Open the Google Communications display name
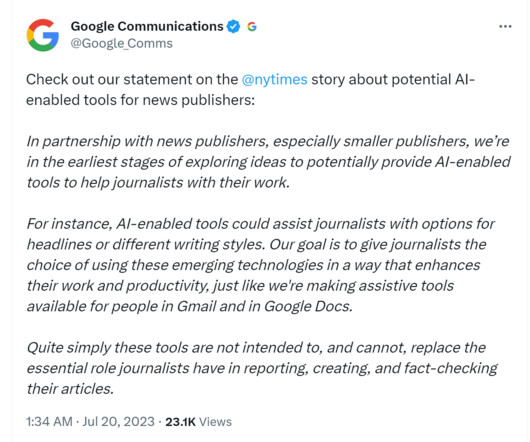The height and width of the screenshot is (442, 530). pyautogui.click(x=147, y=26)
